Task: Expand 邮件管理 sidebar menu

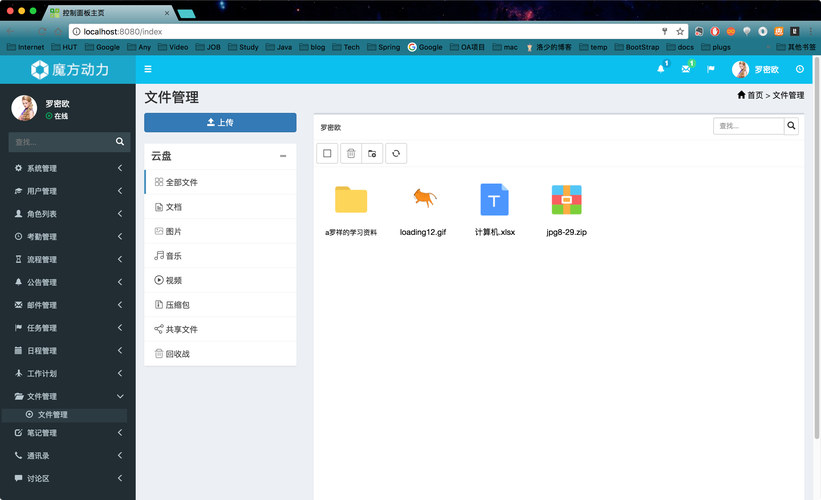Action: click(68, 305)
